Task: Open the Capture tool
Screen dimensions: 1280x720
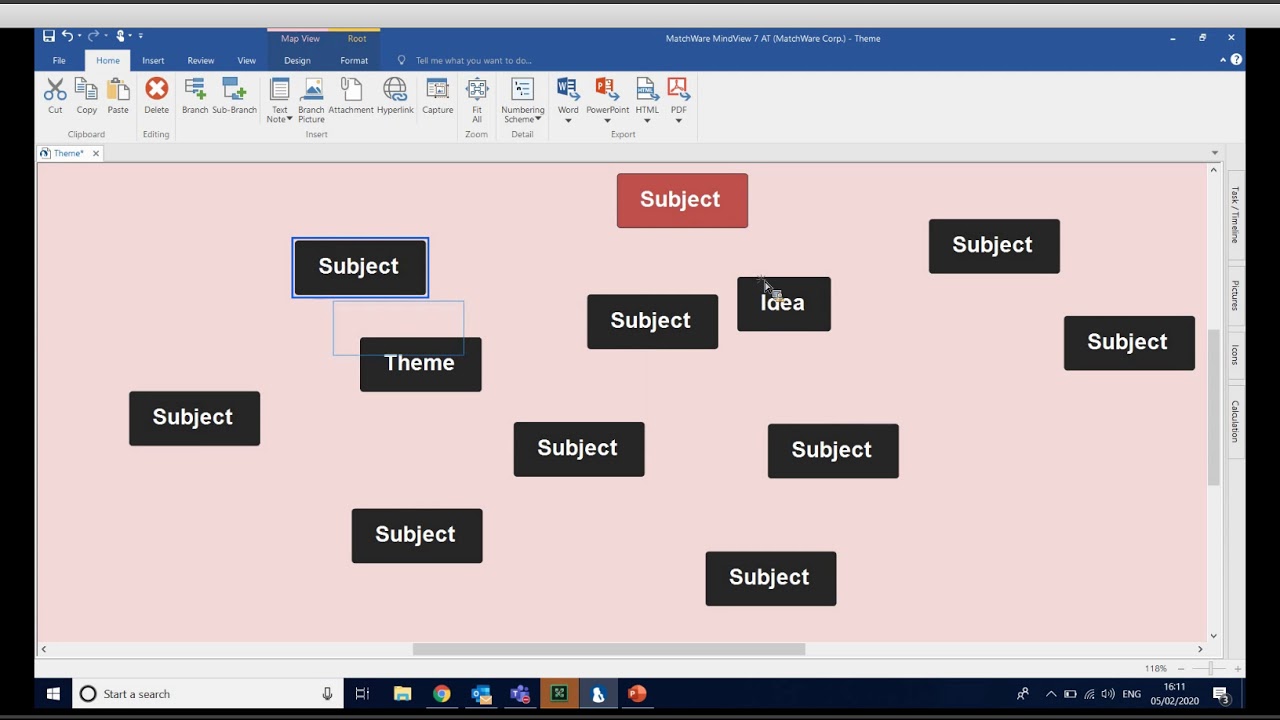Action: pyautogui.click(x=437, y=97)
